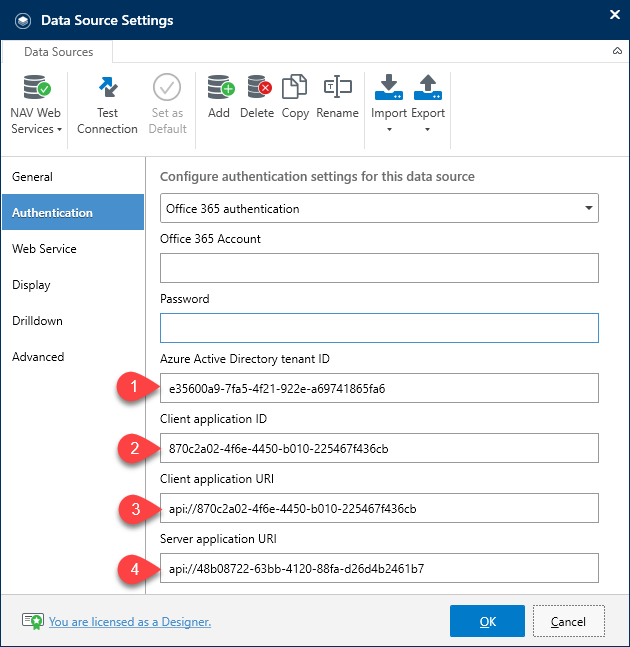This screenshot has height=647, width=630.
Task: Add a new data source
Action: point(219,97)
